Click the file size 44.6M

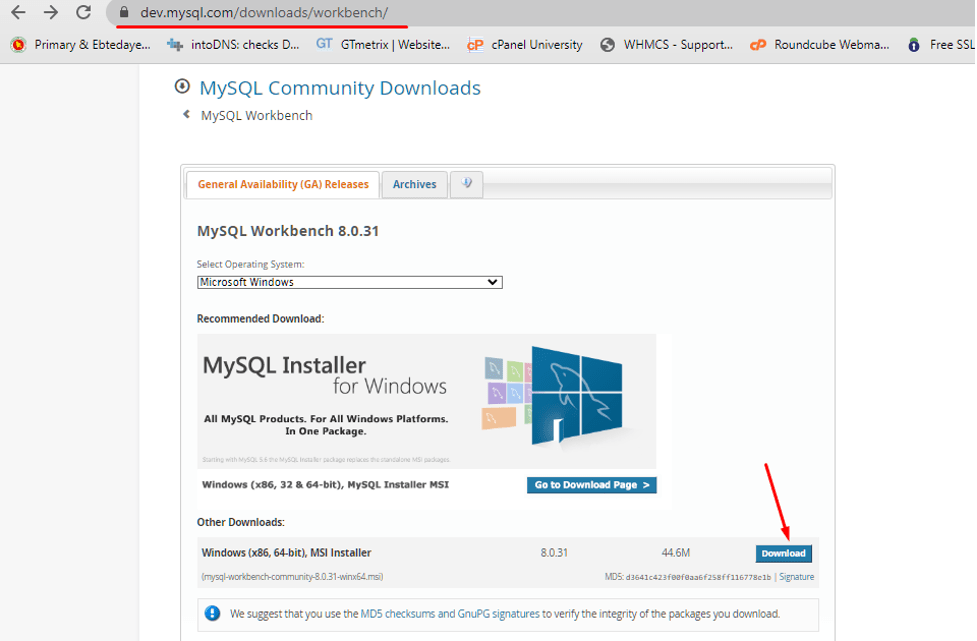pyautogui.click(x=675, y=553)
